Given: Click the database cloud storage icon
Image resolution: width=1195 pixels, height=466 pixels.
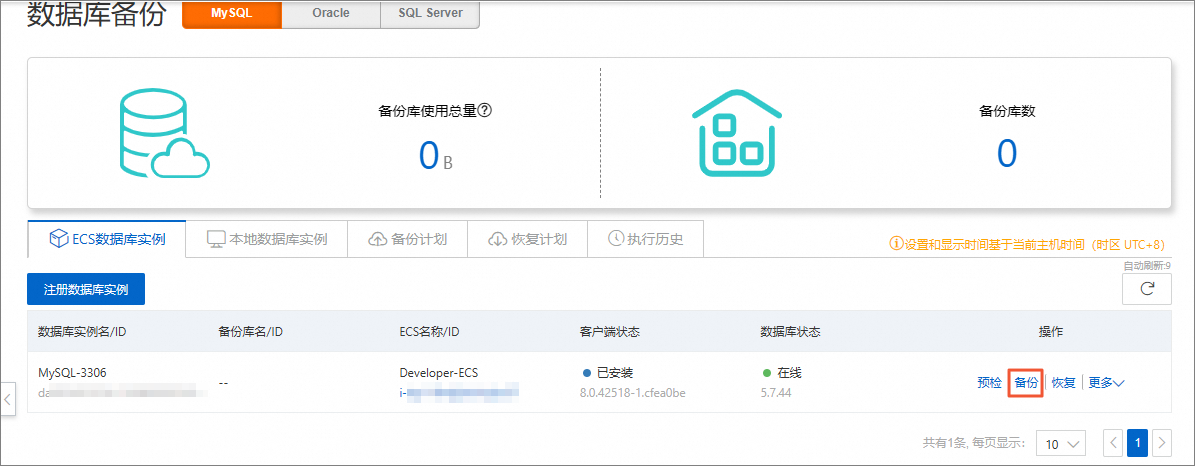Looking at the screenshot, I should [x=163, y=135].
